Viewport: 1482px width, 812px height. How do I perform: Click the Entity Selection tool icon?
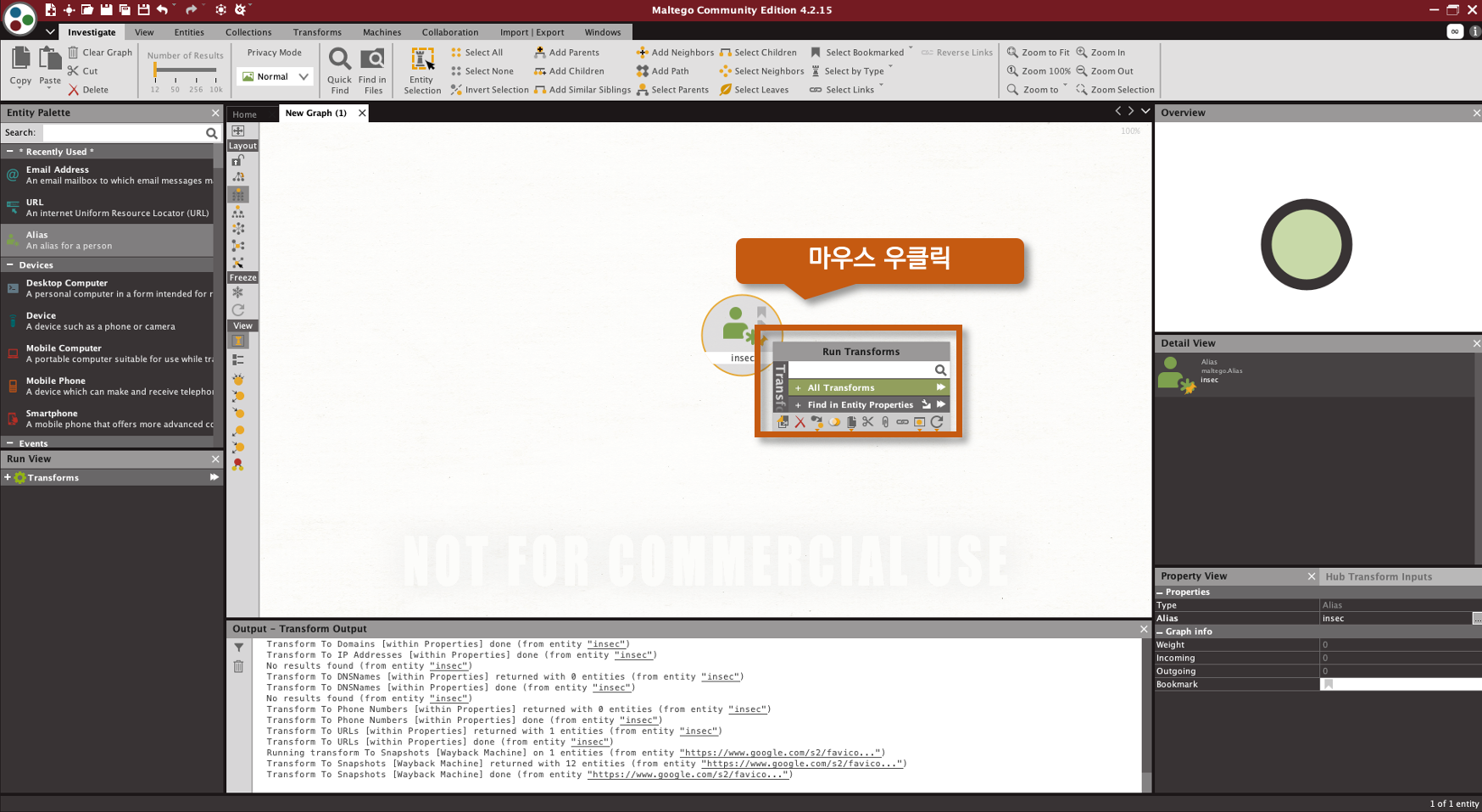tap(422, 58)
